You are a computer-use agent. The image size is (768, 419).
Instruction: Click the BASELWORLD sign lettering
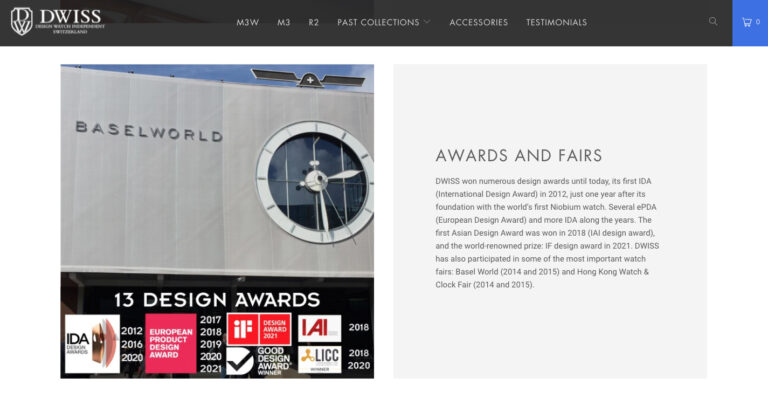tap(149, 131)
